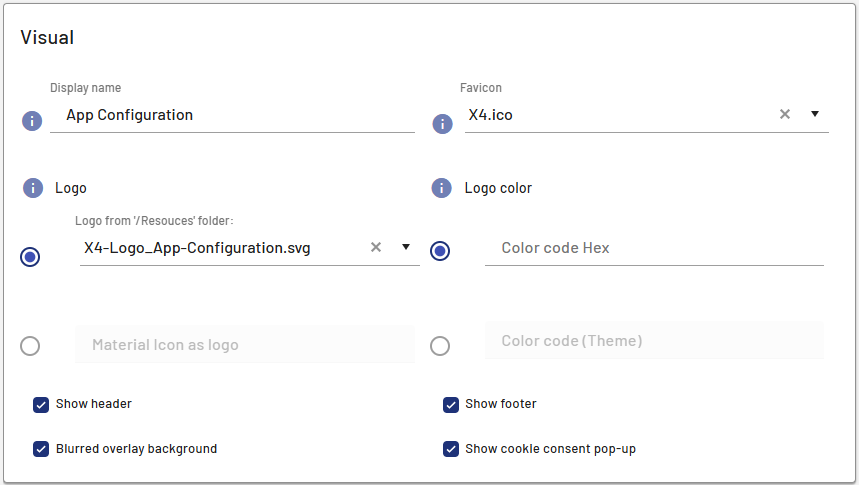Select the Color code Hex radio button
Image resolution: width=859 pixels, height=485 pixels.
click(440, 251)
